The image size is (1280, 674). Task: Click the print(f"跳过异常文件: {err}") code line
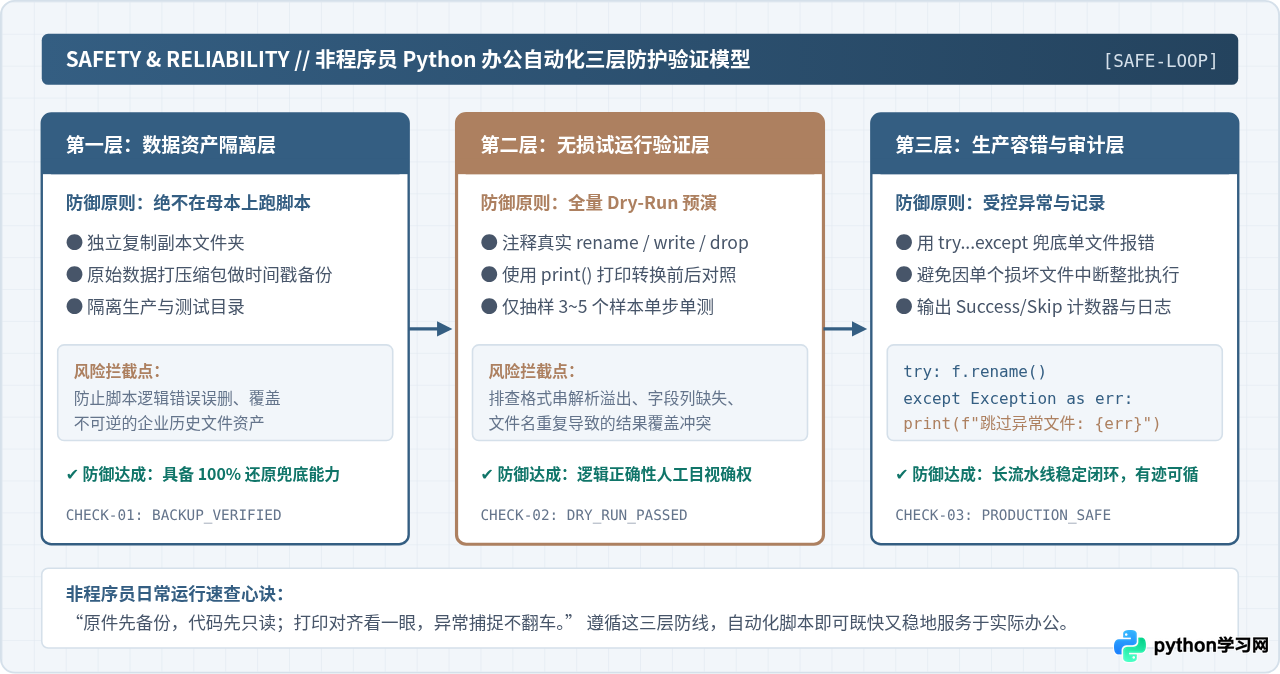pyautogui.click(x=1032, y=423)
